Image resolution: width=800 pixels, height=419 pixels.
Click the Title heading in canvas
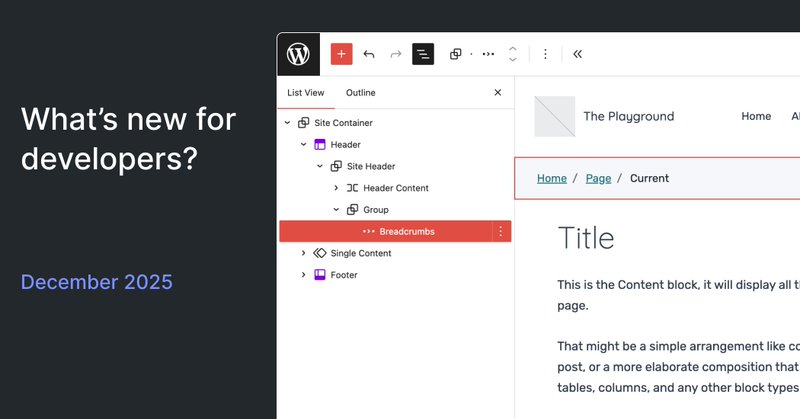click(x=586, y=238)
